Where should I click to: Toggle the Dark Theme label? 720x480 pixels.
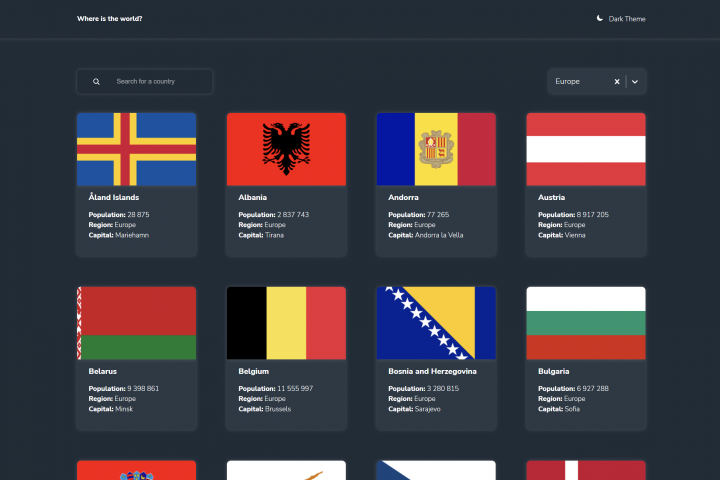(627, 19)
